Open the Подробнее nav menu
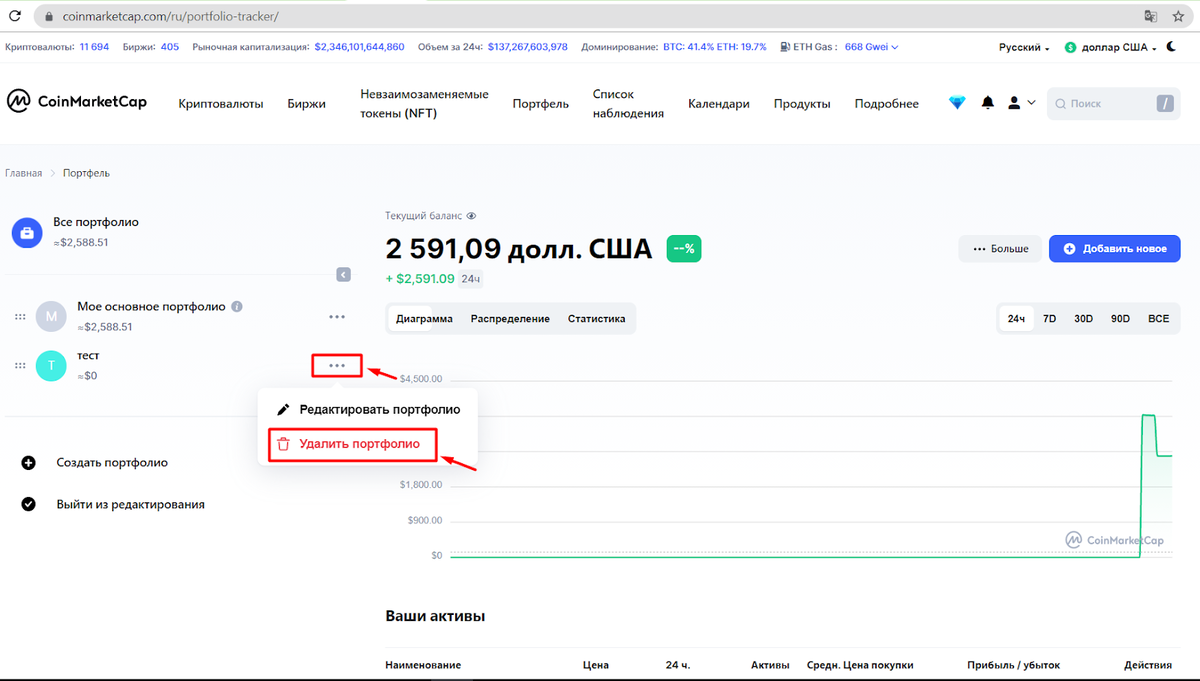Image resolution: width=1200 pixels, height=681 pixels. (887, 103)
